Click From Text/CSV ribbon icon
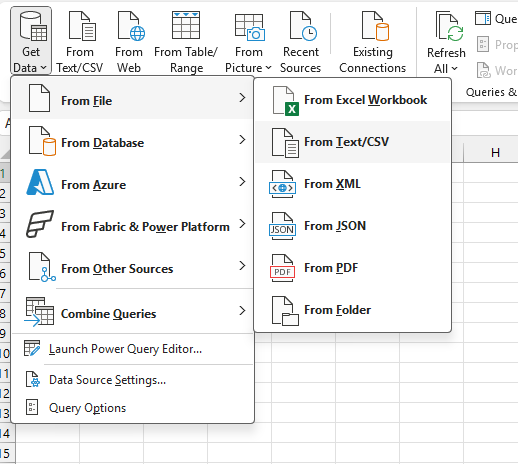Screen dimensions: 518x464 coord(82,26)
